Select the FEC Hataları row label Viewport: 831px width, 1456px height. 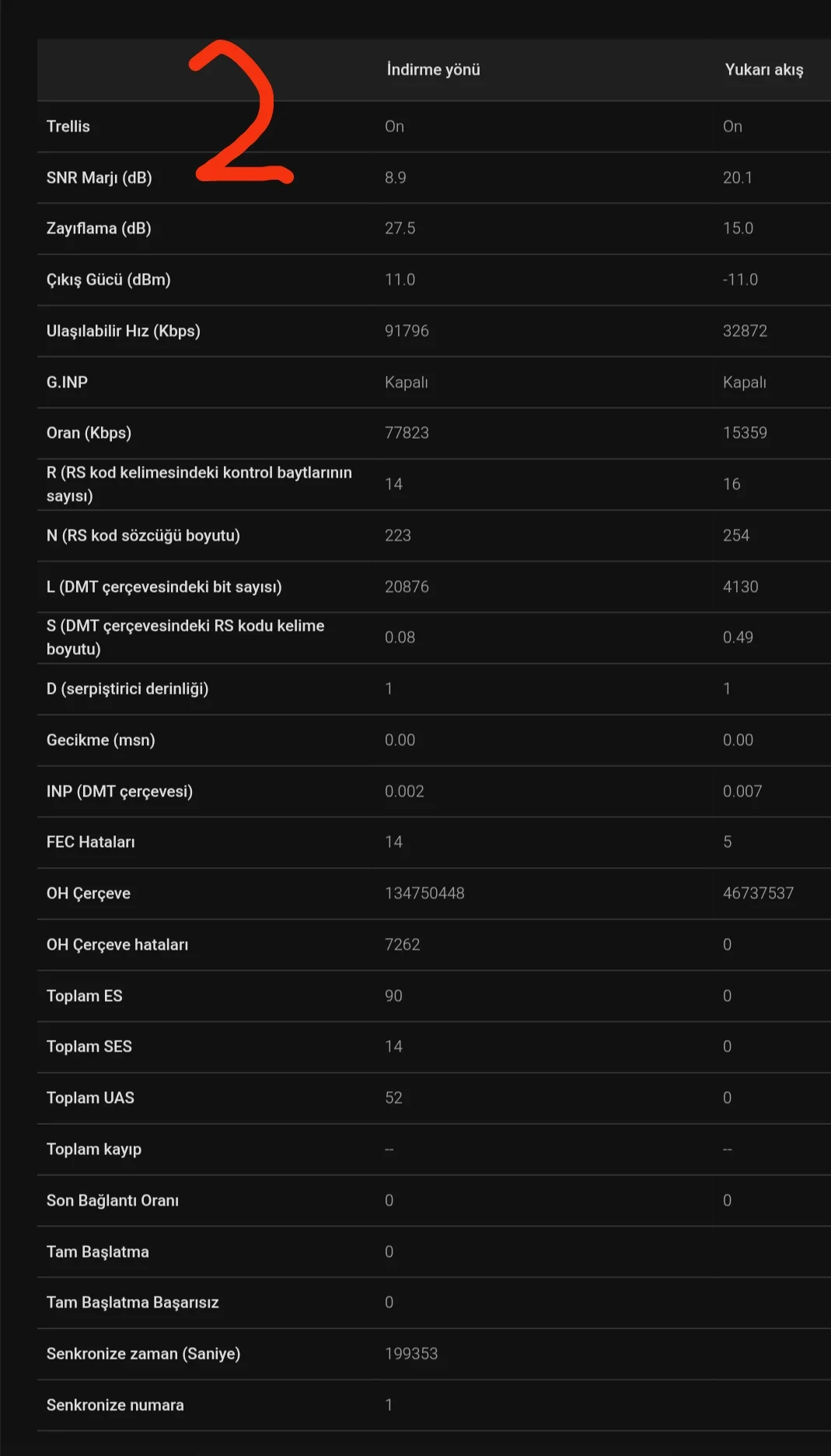pyautogui.click(x=90, y=842)
